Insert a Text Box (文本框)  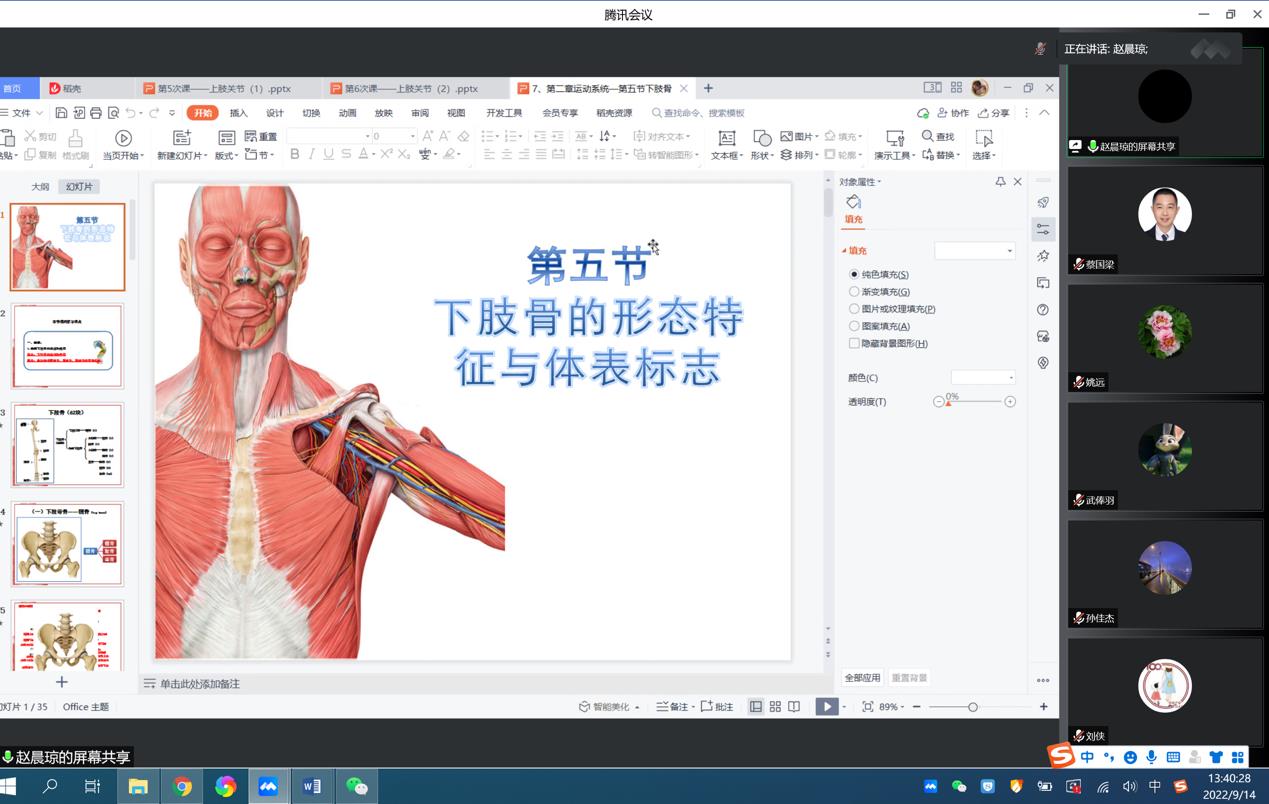(727, 144)
